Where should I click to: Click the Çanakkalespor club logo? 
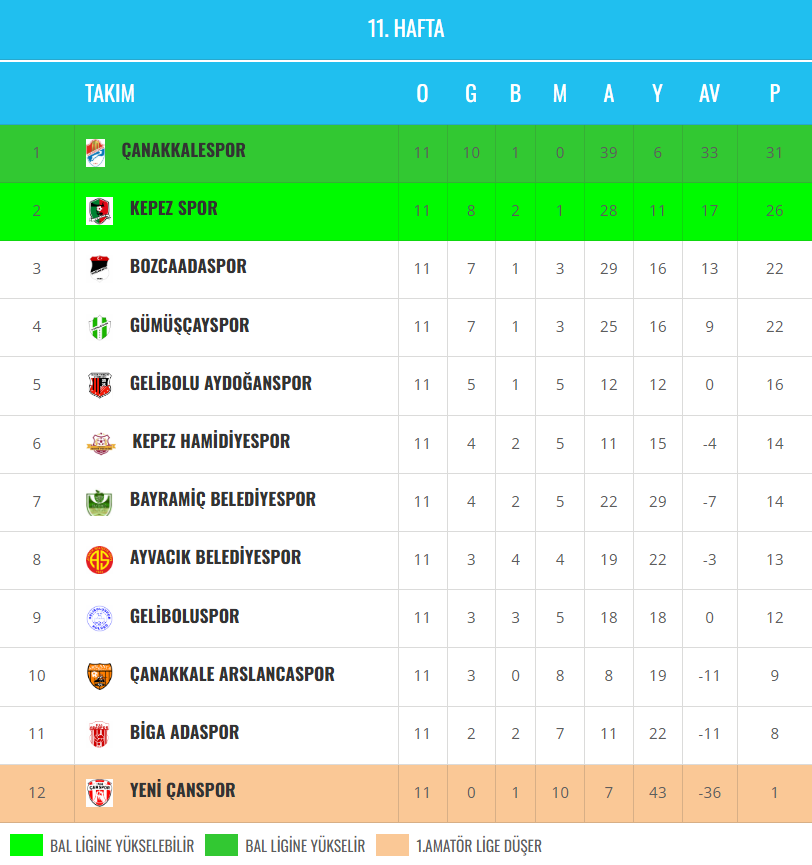coord(95,152)
